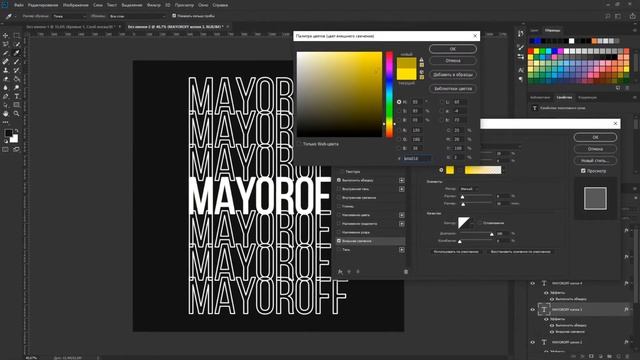
Task: Enable the Сглаживание checkbox
Action: (480, 223)
